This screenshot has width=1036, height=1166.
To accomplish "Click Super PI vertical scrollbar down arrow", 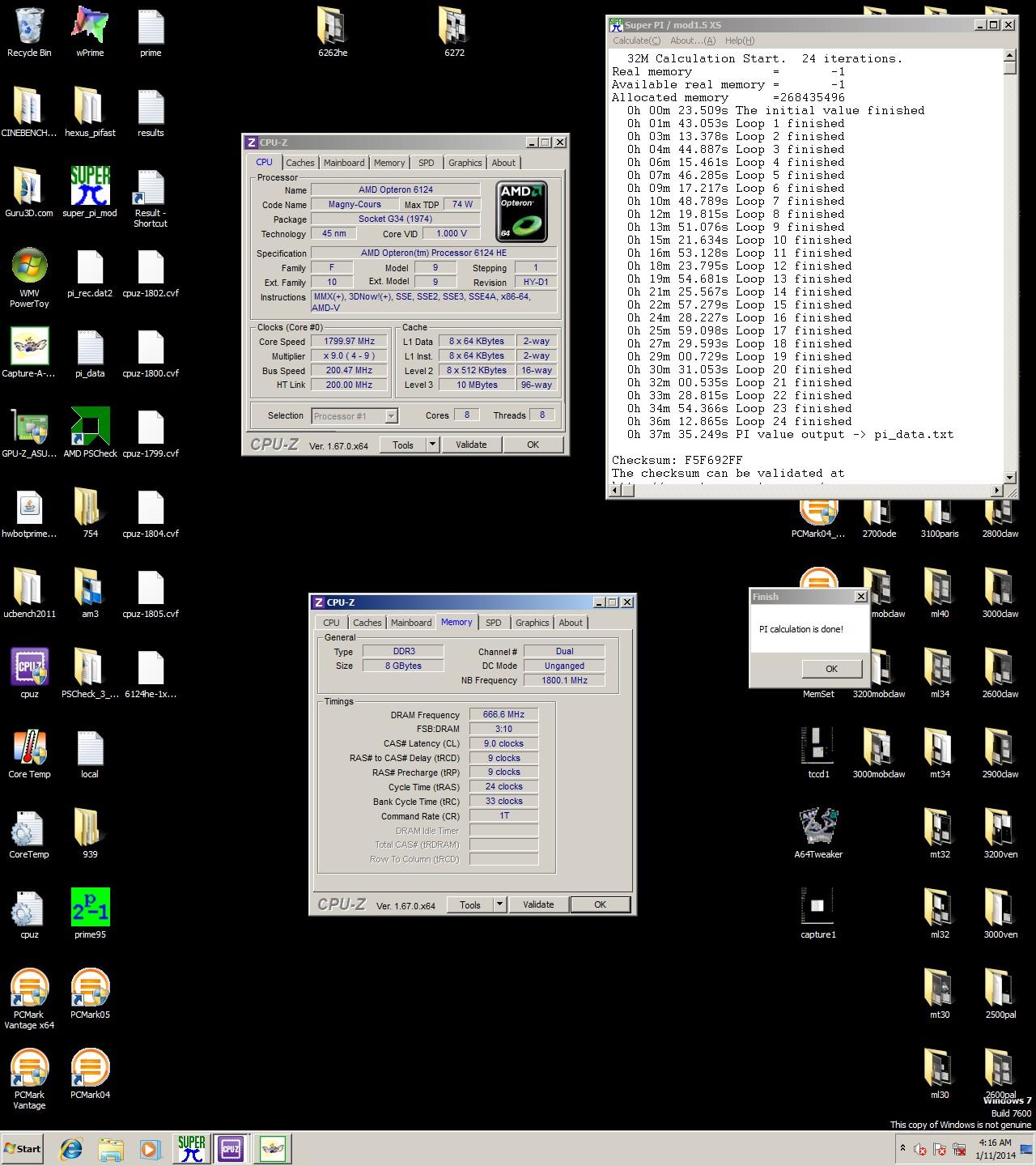I will click(1010, 477).
